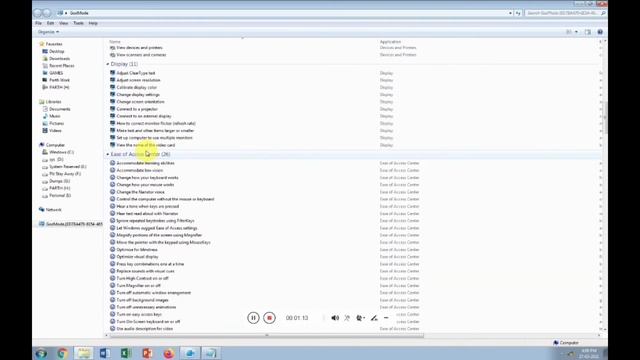Open Connect to an external display
This screenshot has height=360, width=640.
[144, 116]
